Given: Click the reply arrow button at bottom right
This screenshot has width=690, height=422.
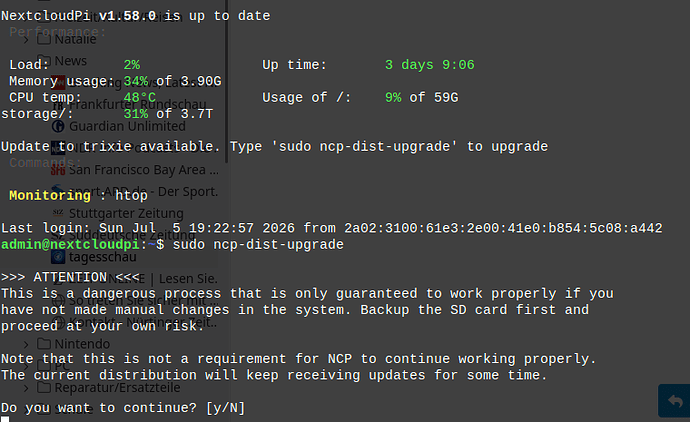Looking at the screenshot, I should tap(675, 401).
